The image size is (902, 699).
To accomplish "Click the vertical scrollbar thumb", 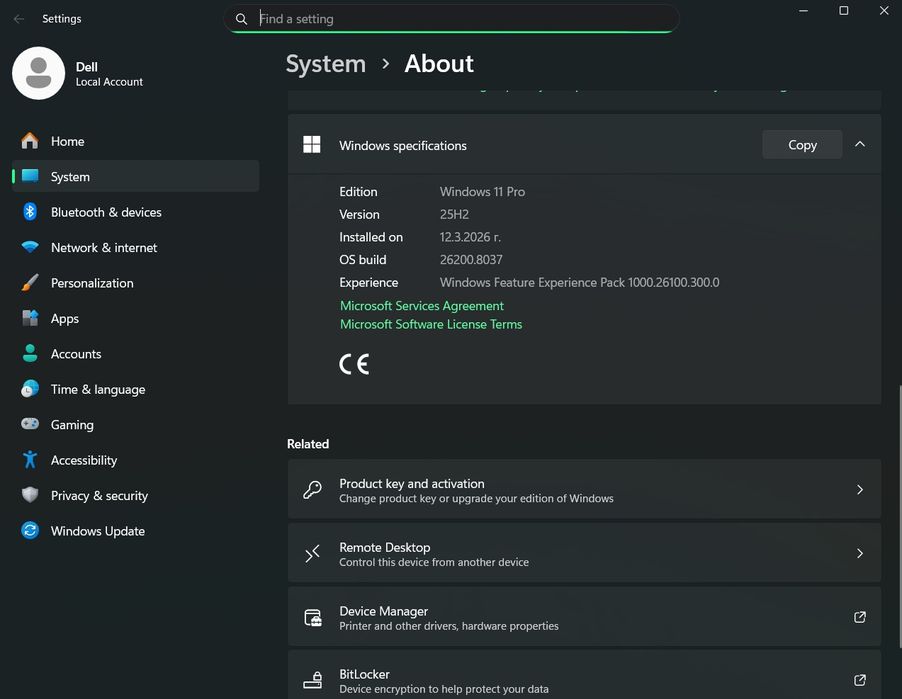I will [900, 517].
